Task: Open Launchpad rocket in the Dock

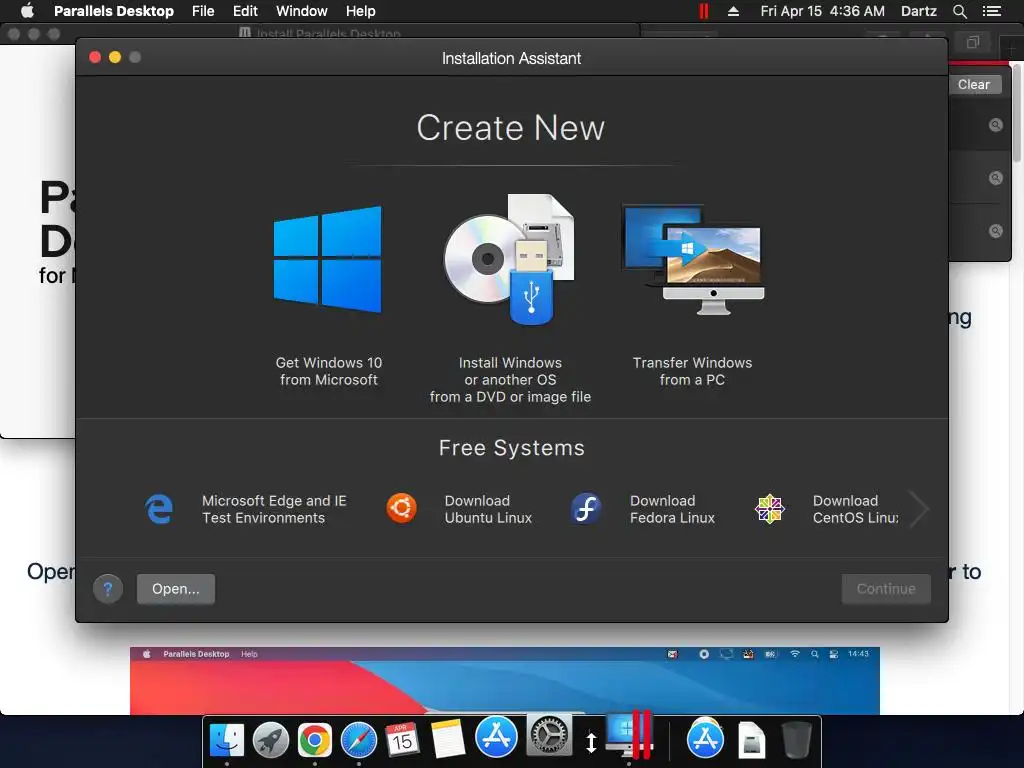Action: 270,740
